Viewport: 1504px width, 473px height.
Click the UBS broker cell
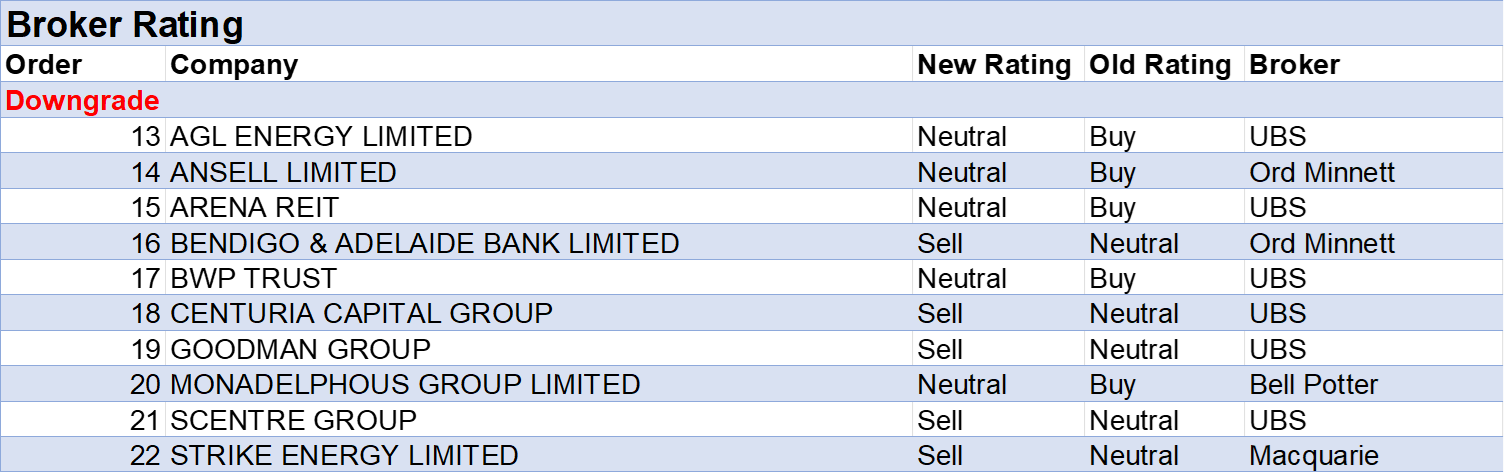(x=1278, y=314)
